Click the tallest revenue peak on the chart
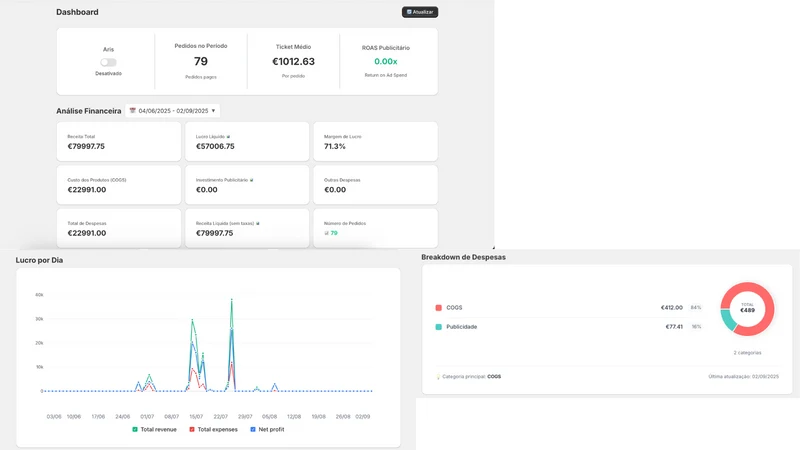 tap(232, 299)
